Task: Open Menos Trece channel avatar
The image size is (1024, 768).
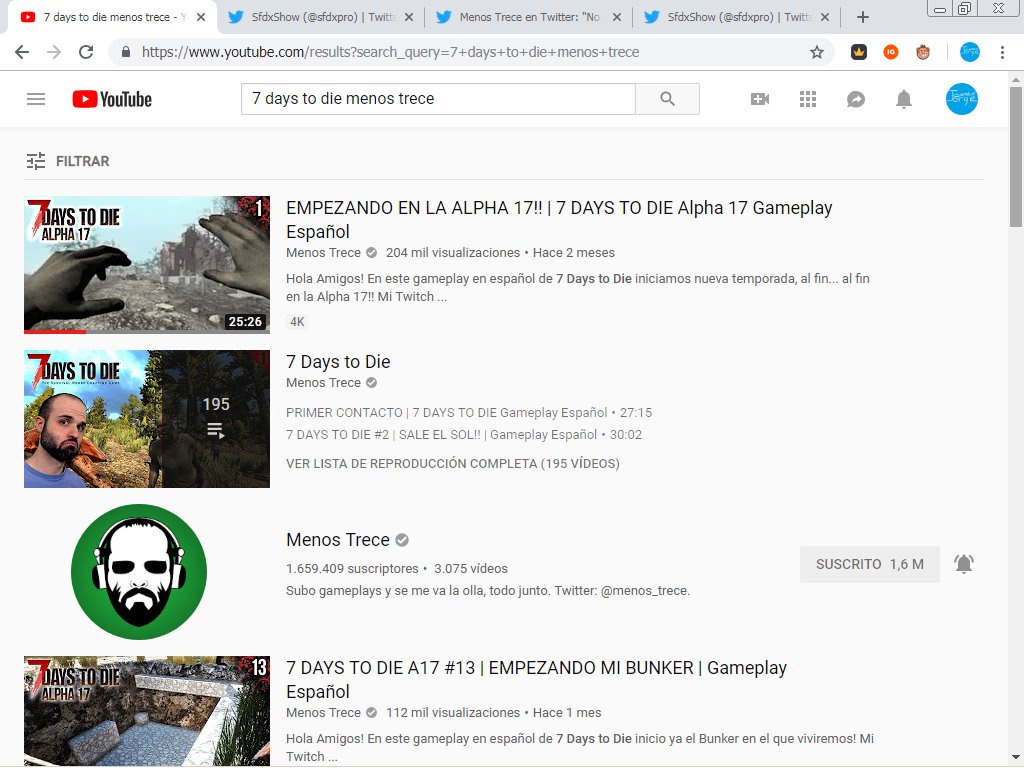Action: point(139,572)
